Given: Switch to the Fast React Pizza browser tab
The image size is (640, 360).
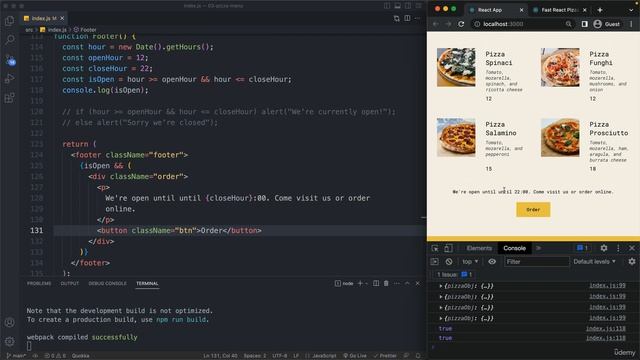Looking at the screenshot, I should pos(559,10).
